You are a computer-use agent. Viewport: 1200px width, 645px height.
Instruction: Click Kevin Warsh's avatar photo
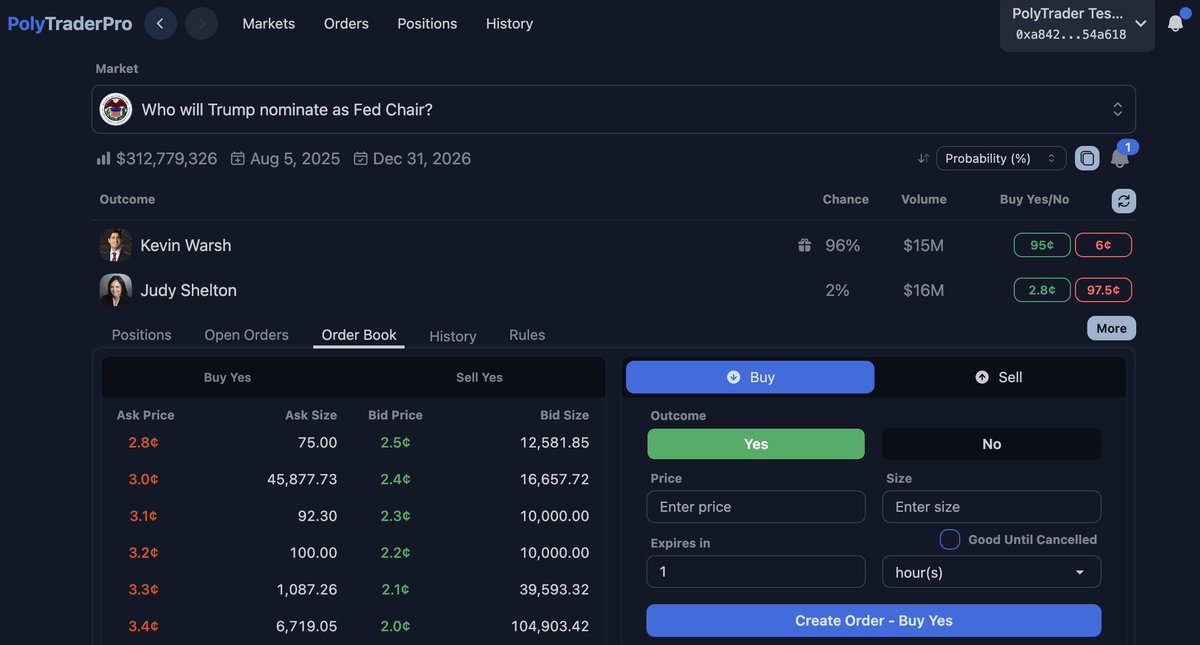pyautogui.click(x=116, y=245)
